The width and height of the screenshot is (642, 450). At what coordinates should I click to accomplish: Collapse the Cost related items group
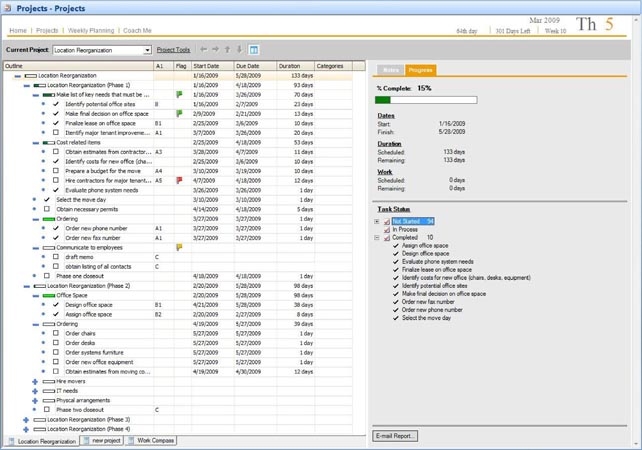coord(36,142)
